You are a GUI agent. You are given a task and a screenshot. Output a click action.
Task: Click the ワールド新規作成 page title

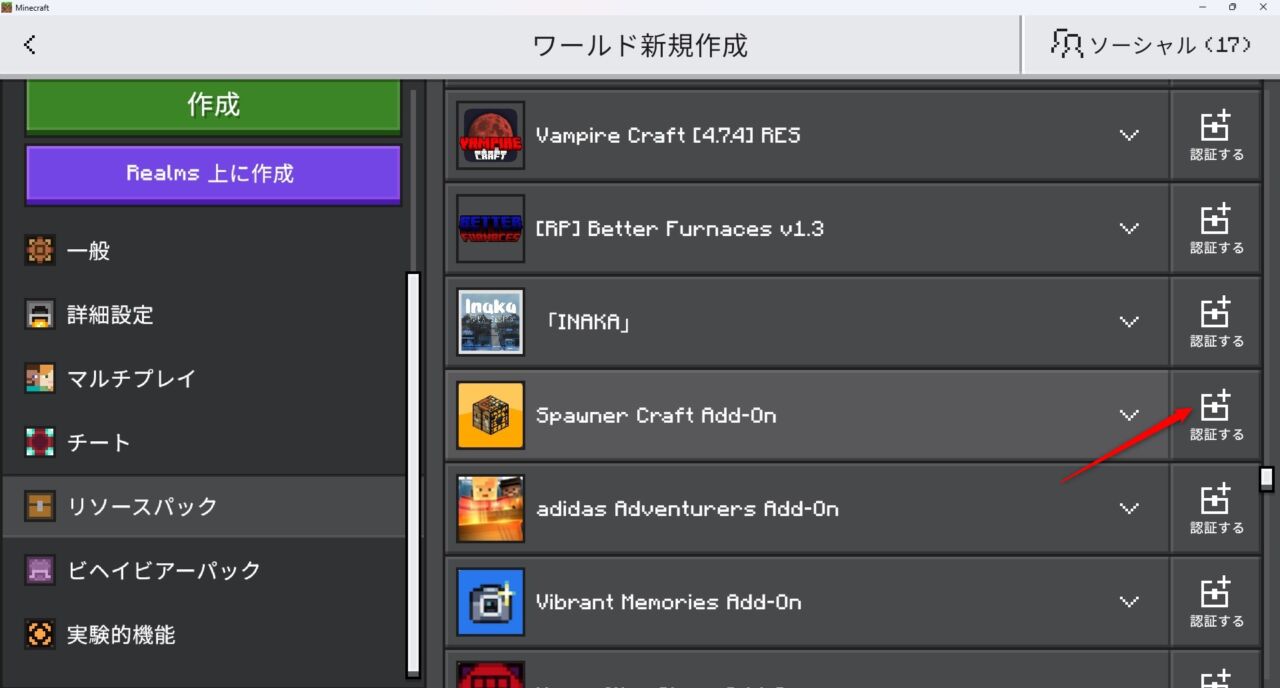[640, 45]
